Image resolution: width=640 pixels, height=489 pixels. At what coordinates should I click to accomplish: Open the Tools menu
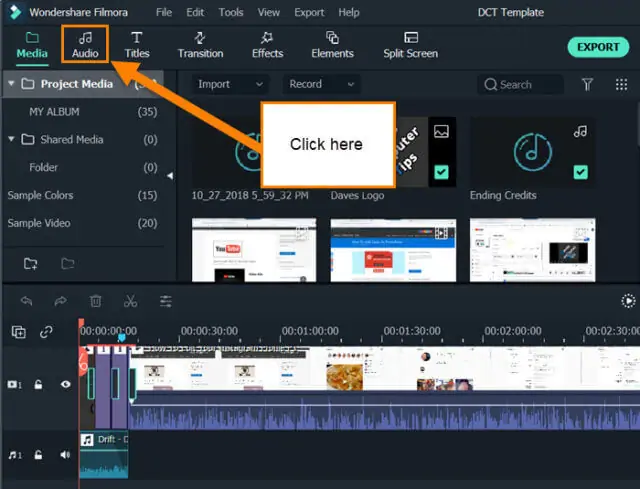pos(231,12)
